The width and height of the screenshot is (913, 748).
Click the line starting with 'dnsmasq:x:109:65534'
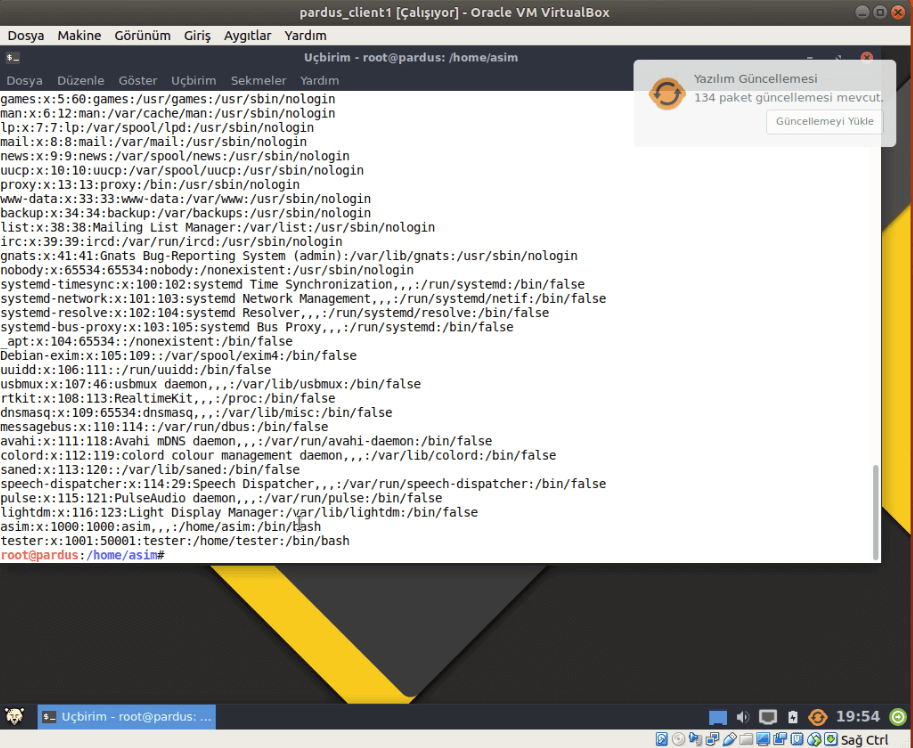click(x=196, y=413)
